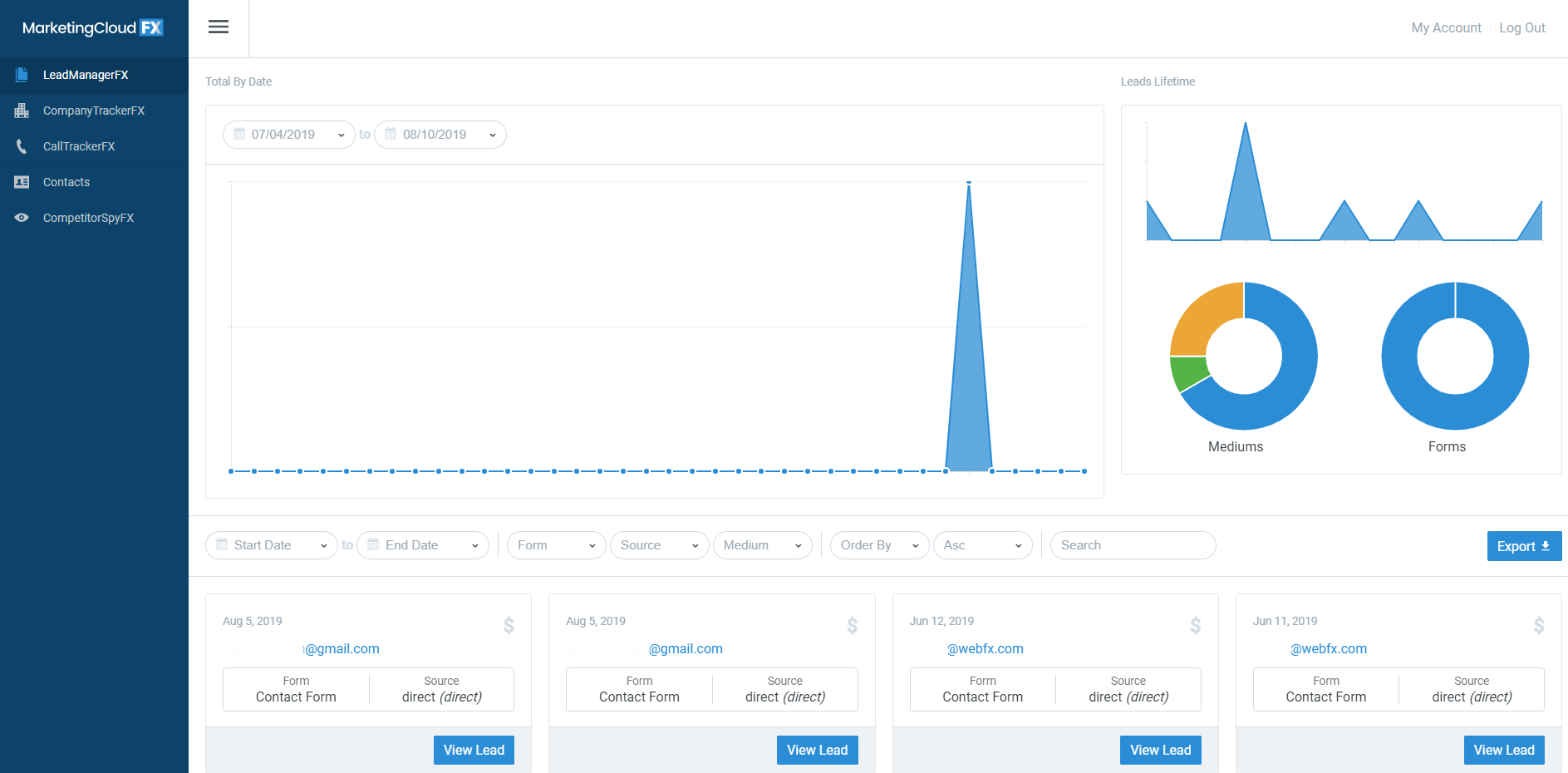
Task: Open the webfx.com email on Jun 12 lead
Action: 985,648
